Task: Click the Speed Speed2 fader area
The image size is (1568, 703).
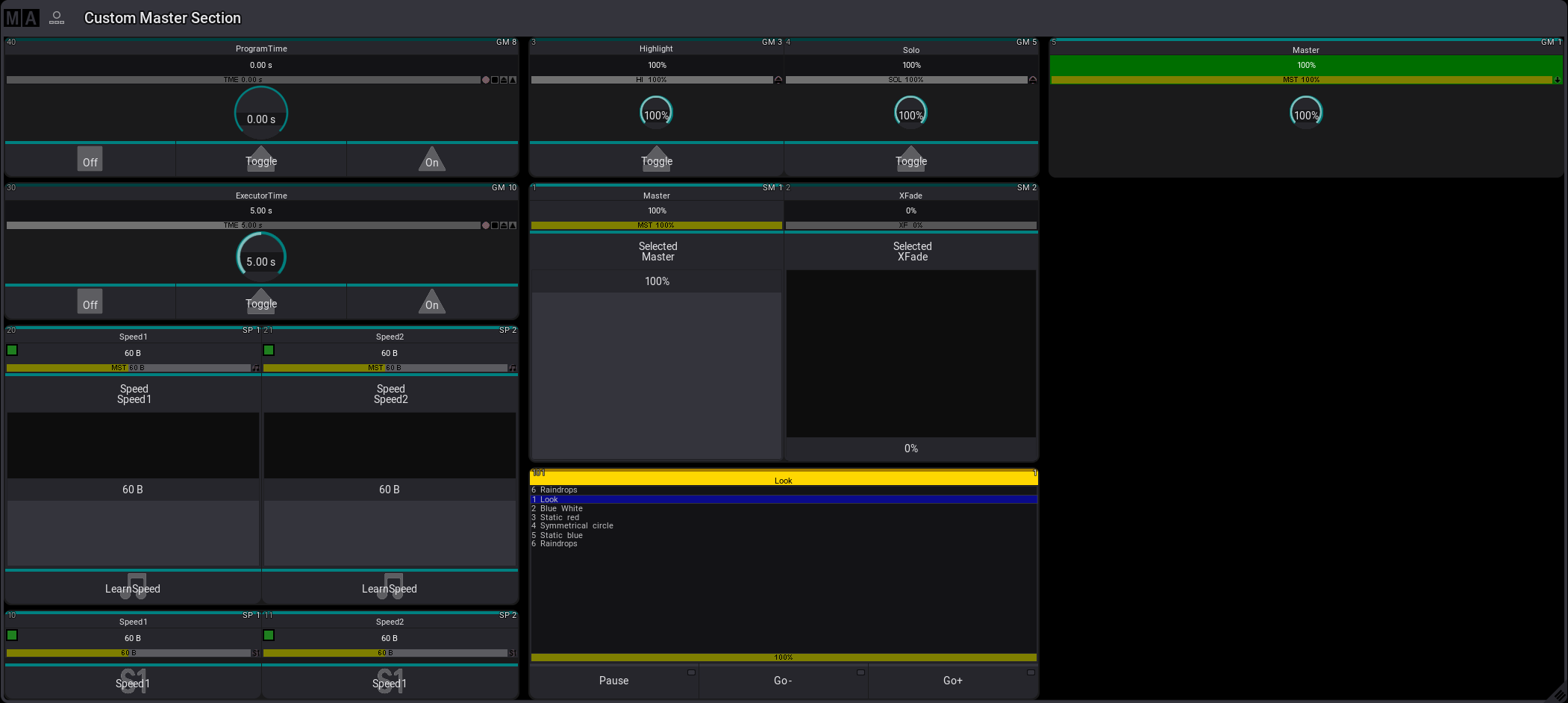Action: point(390,489)
